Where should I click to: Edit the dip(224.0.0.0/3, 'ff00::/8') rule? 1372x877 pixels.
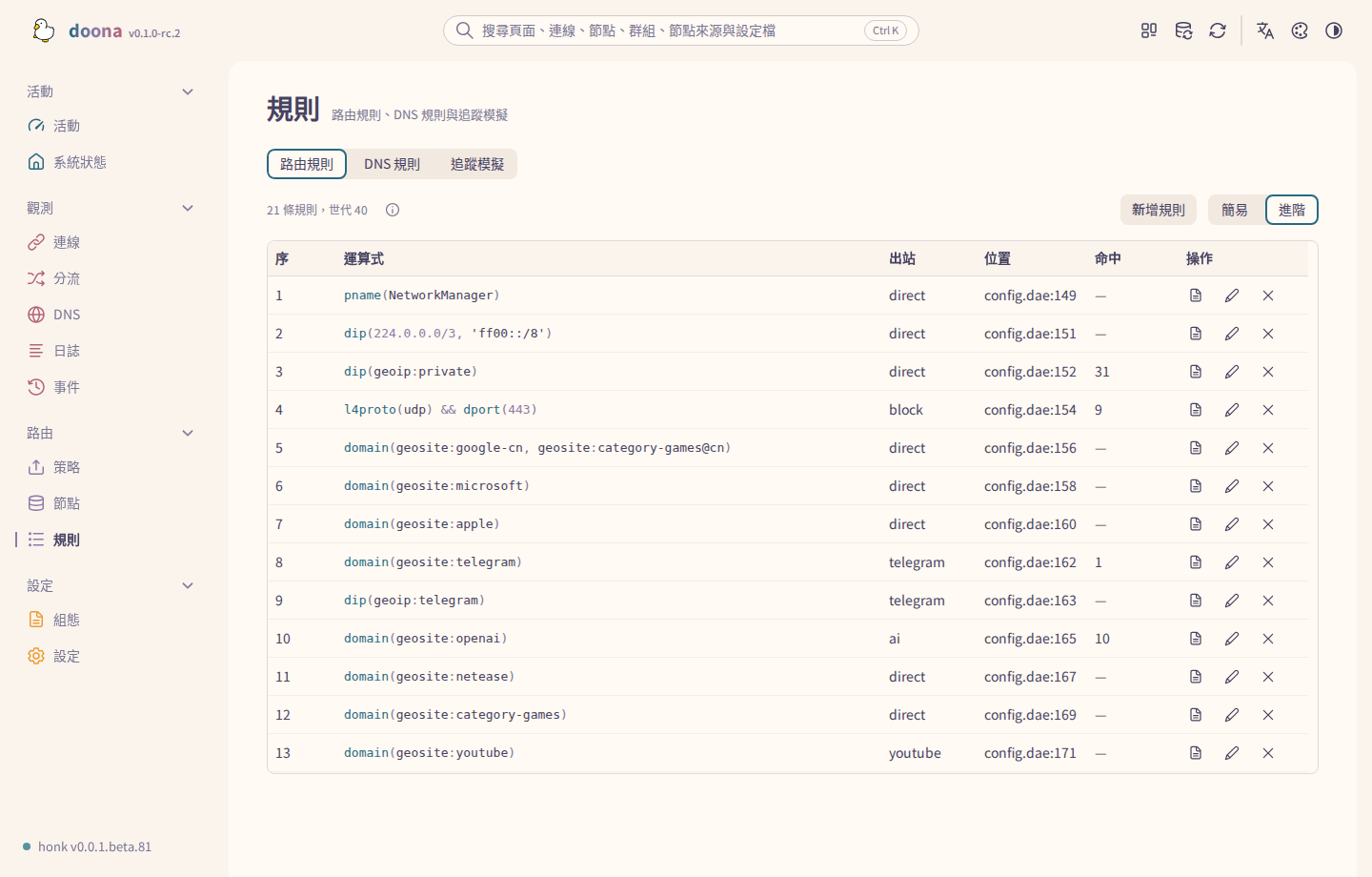tap(1232, 334)
